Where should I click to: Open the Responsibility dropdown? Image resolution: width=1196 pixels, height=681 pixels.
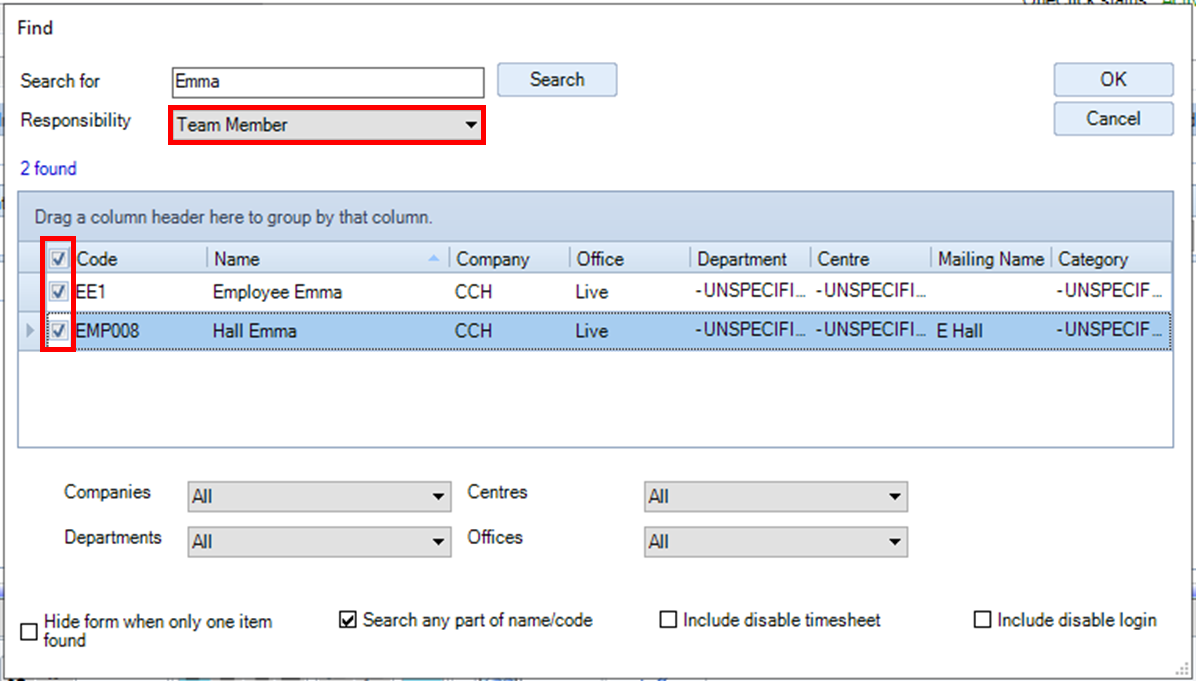pyautogui.click(x=326, y=125)
